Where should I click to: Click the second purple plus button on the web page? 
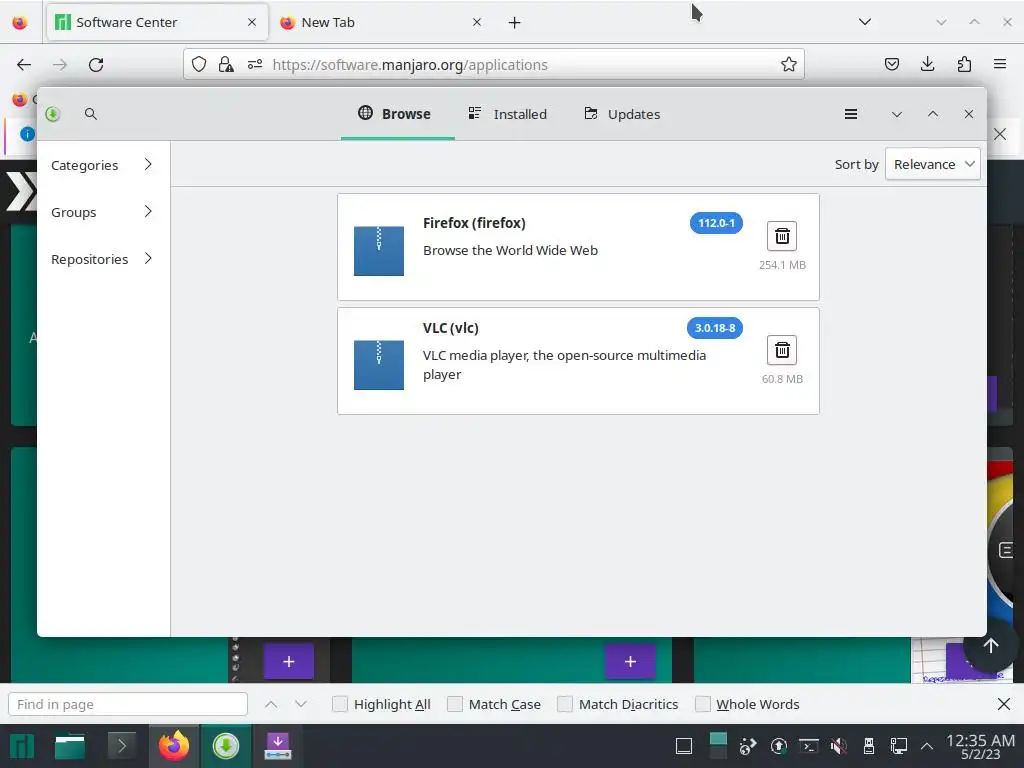630,662
